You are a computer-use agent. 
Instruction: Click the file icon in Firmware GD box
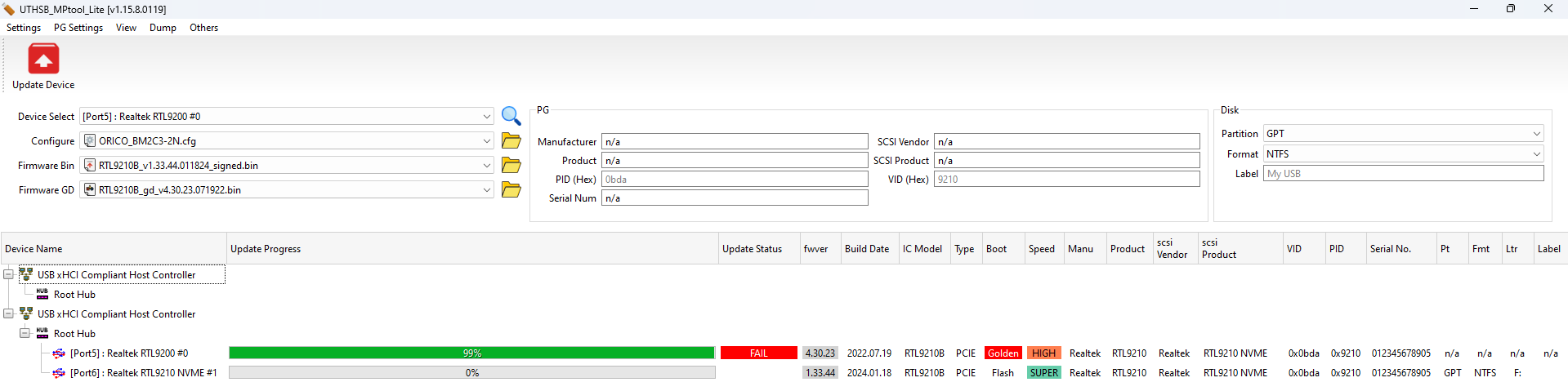click(x=90, y=189)
